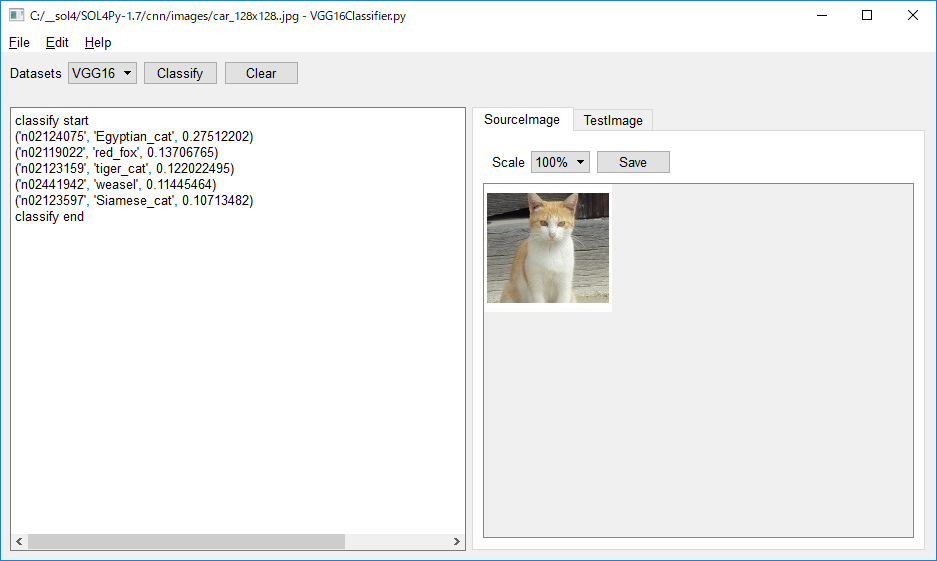Open the Edit menu

[57, 42]
